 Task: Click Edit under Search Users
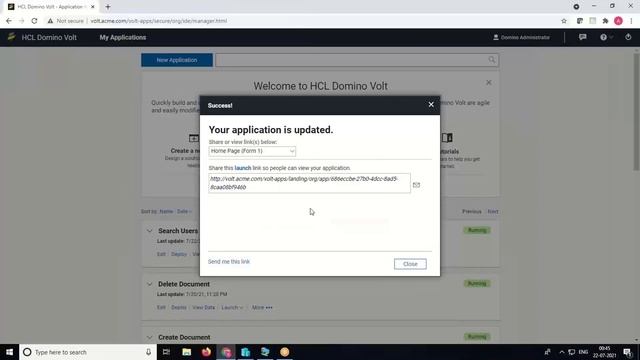click(x=161, y=254)
